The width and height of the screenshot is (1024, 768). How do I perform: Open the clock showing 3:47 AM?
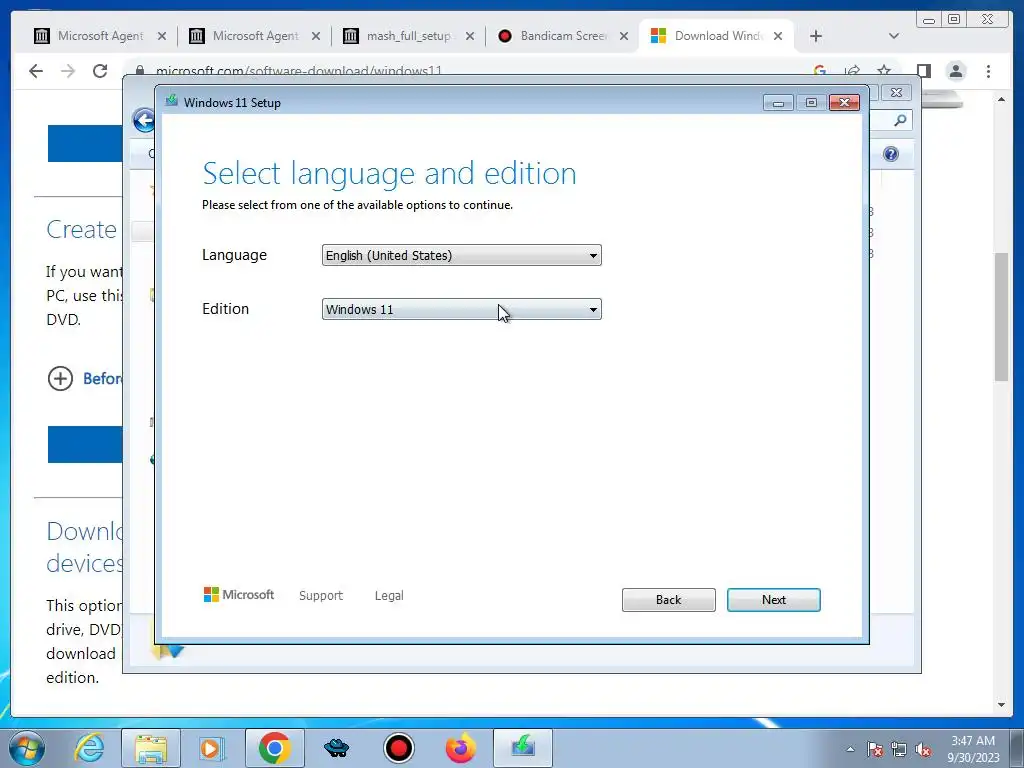pyautogui.click(x=973, y=749)
